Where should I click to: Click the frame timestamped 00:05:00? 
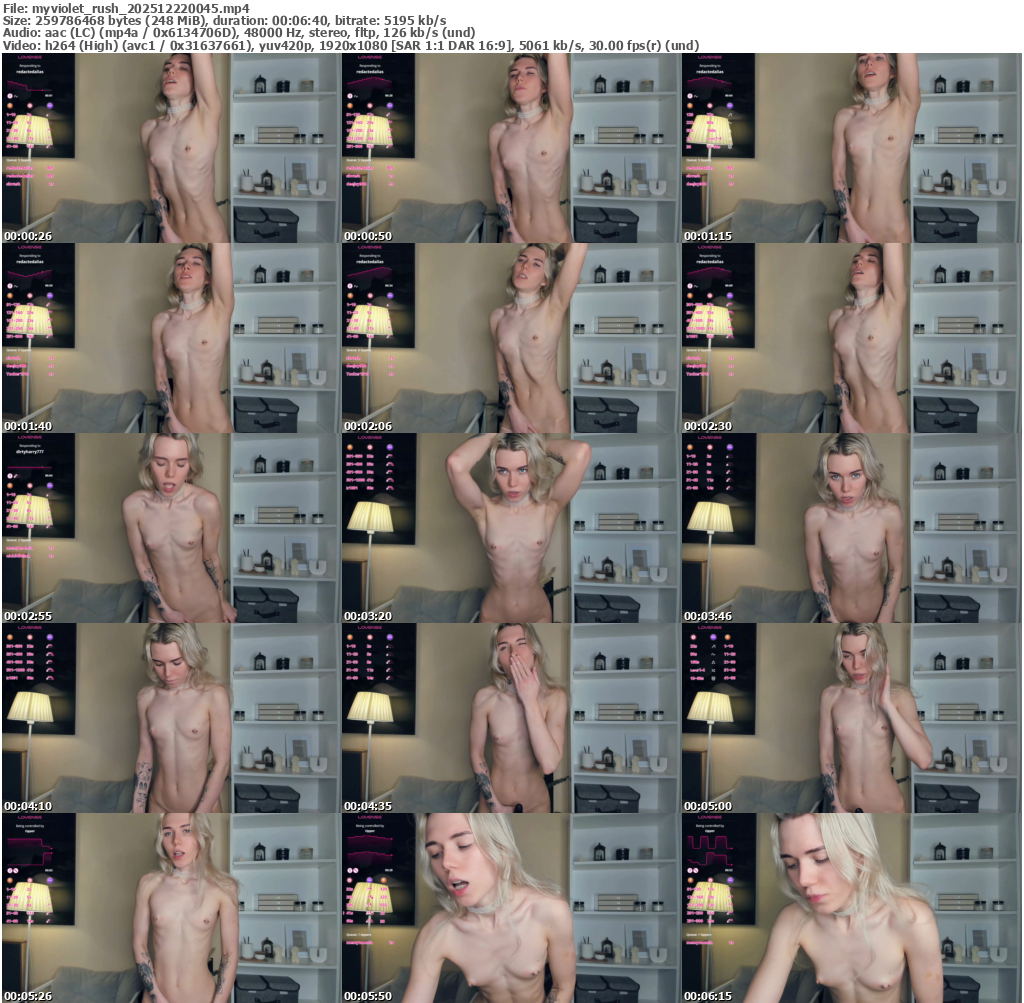tap(850, 718)
